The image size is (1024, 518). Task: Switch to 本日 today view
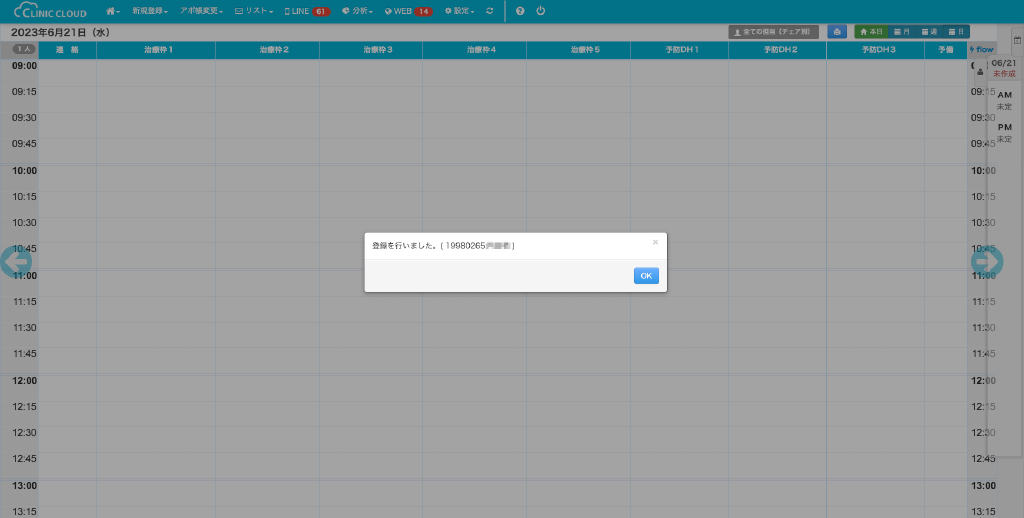pos(871,32)
